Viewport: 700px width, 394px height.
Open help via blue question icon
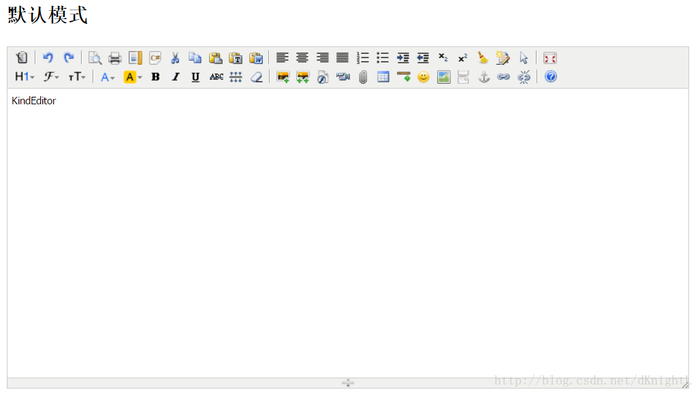tap(550, 77)
